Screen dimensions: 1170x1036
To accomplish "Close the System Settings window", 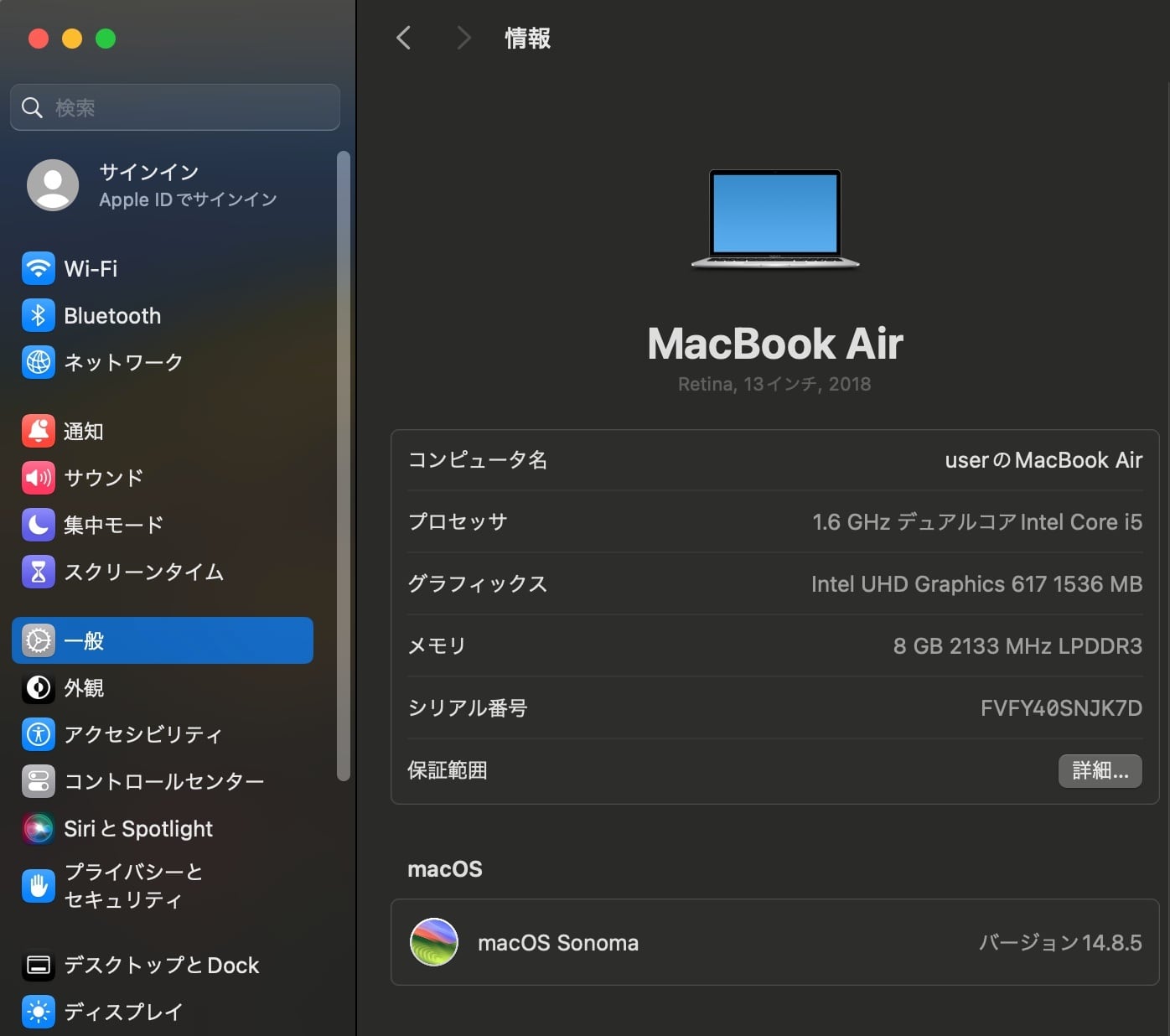I will click(x=39, y=39).
